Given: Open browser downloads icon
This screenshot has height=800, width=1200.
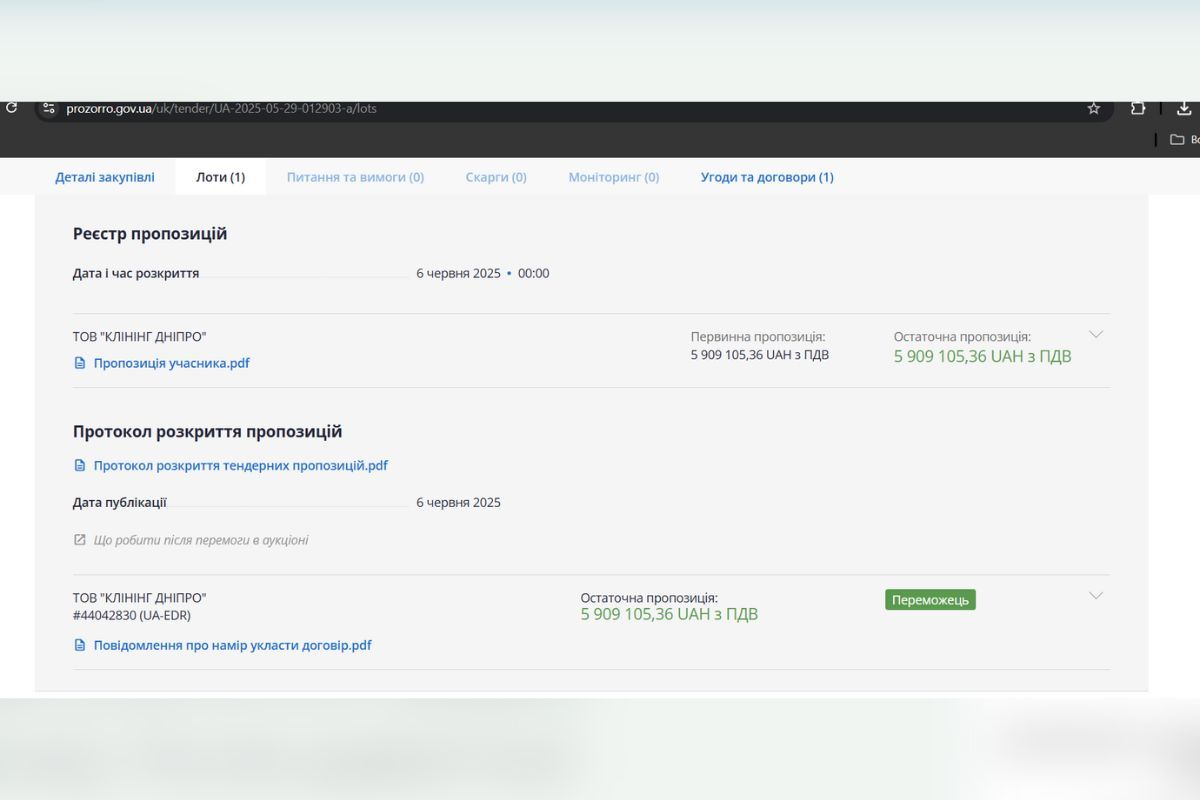Looking at the screenshot, I should (1184, 108).
